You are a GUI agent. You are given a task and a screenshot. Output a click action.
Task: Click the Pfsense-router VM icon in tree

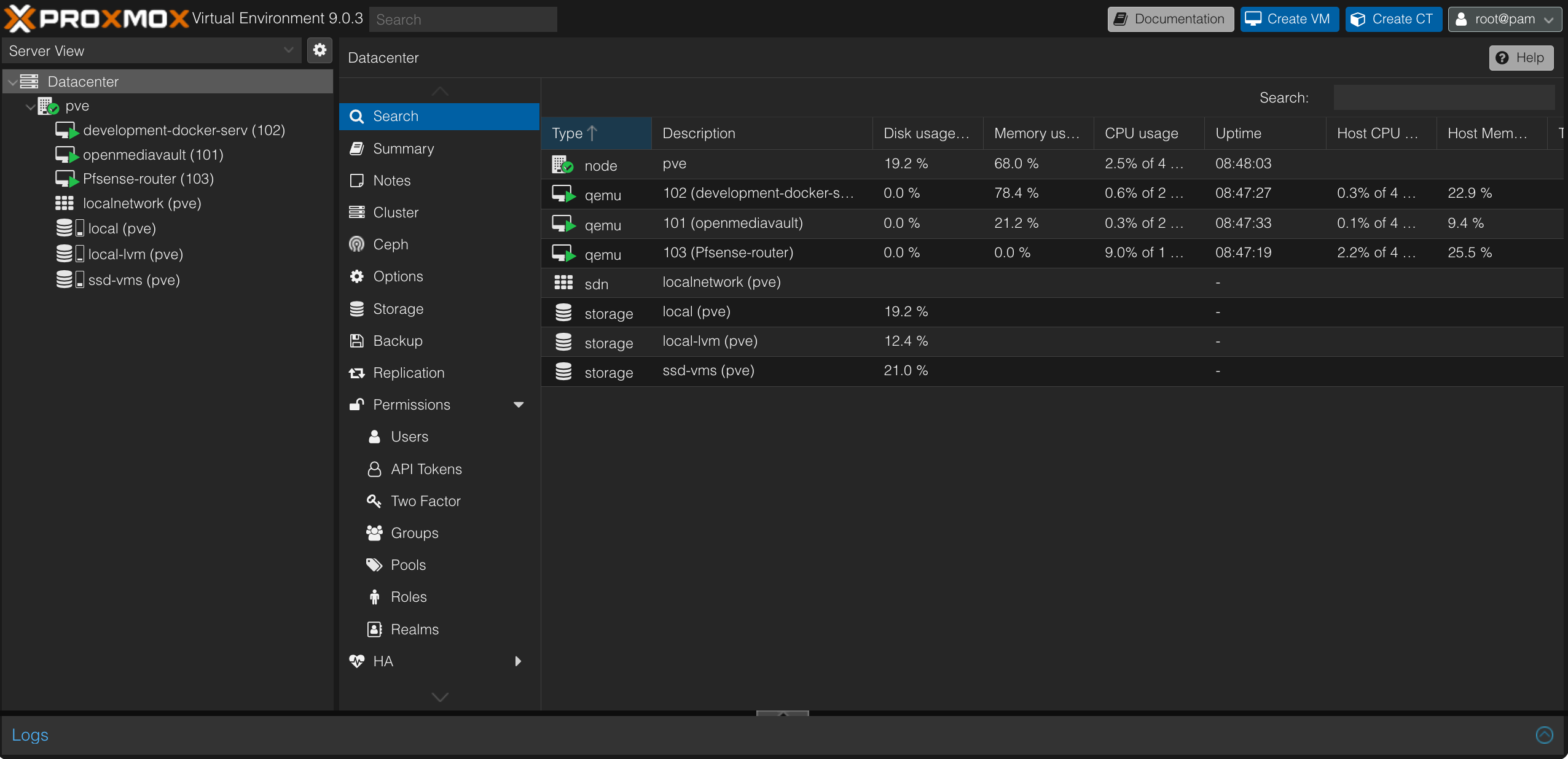[66, 179]
